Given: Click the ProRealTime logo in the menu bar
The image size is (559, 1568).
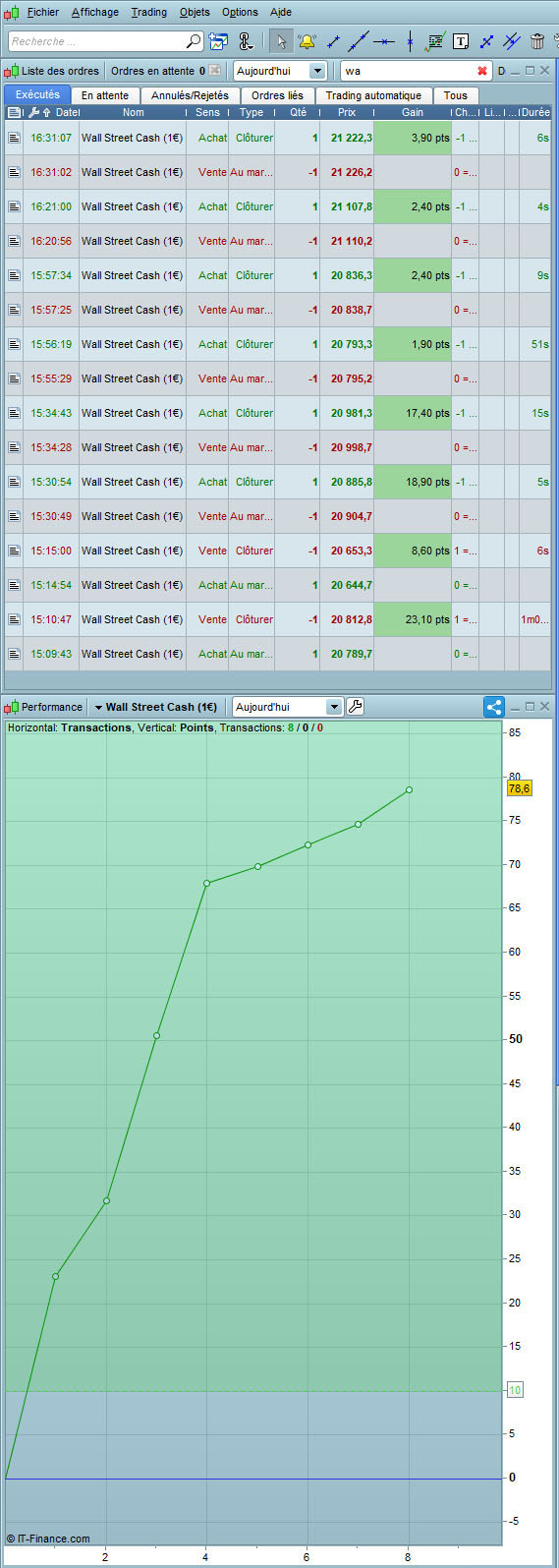Looking at the screenshot, I should pyautogui.click(x=12, y=12).
